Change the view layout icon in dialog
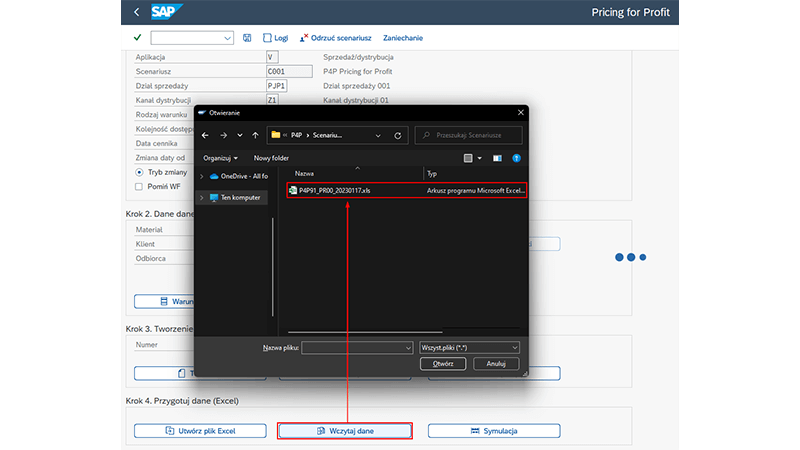800x450 pixels. pyautogui.click(x=468, y=158)
